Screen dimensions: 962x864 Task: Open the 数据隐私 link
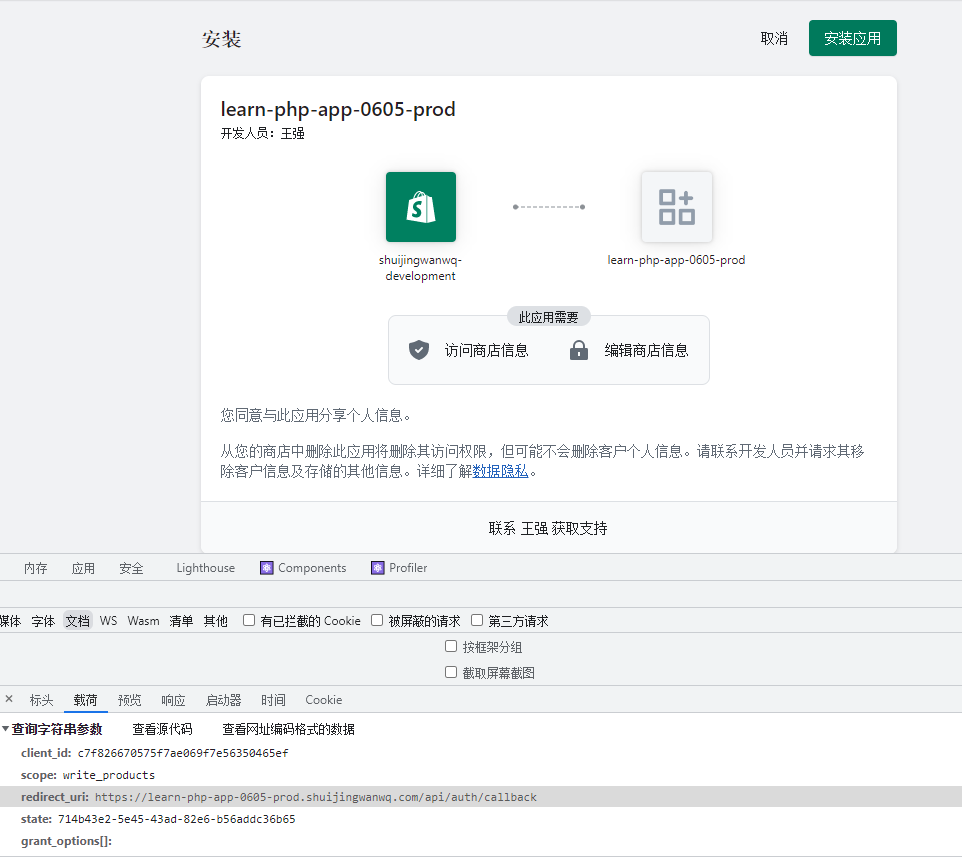pos(500,471)
